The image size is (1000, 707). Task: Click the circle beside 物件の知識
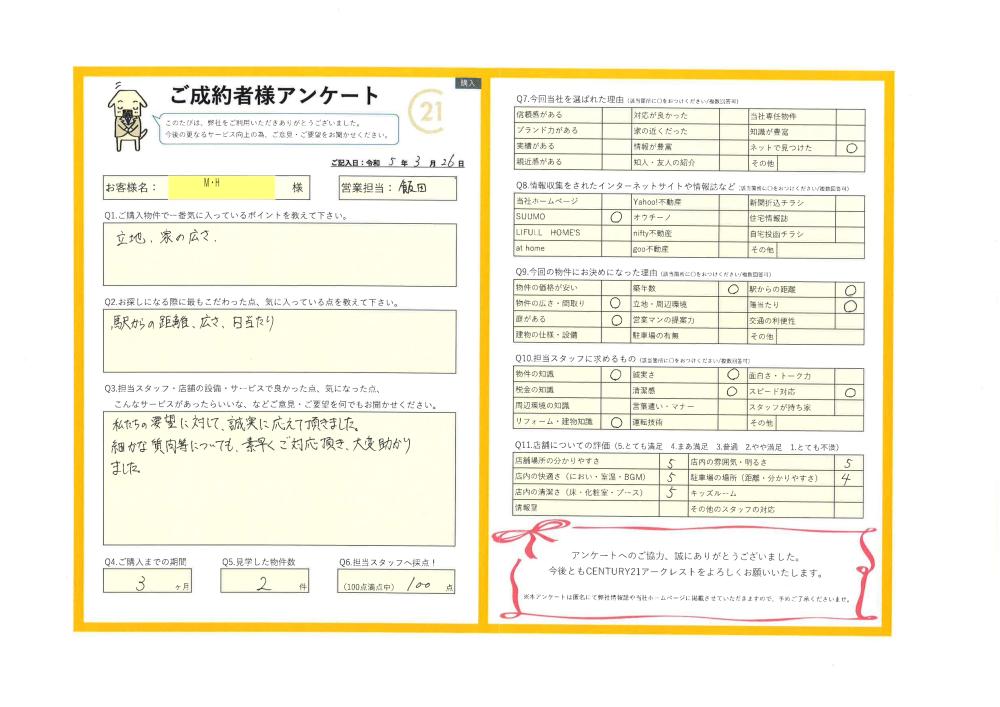pos(615,375)
